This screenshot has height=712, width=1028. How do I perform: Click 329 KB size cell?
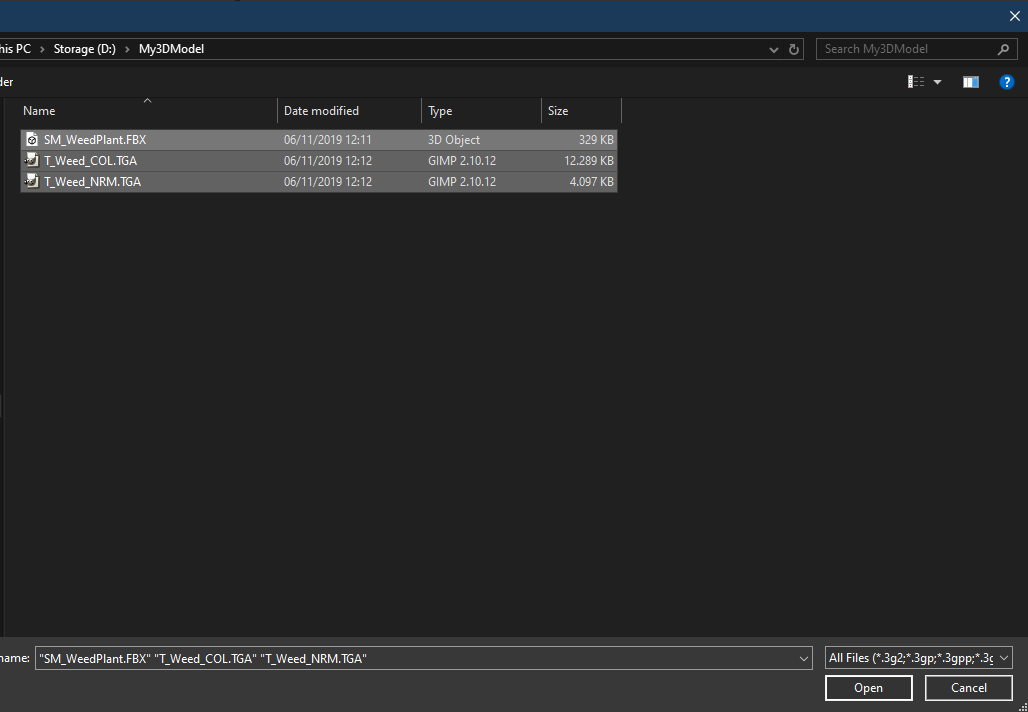click(x=596, y=140)
